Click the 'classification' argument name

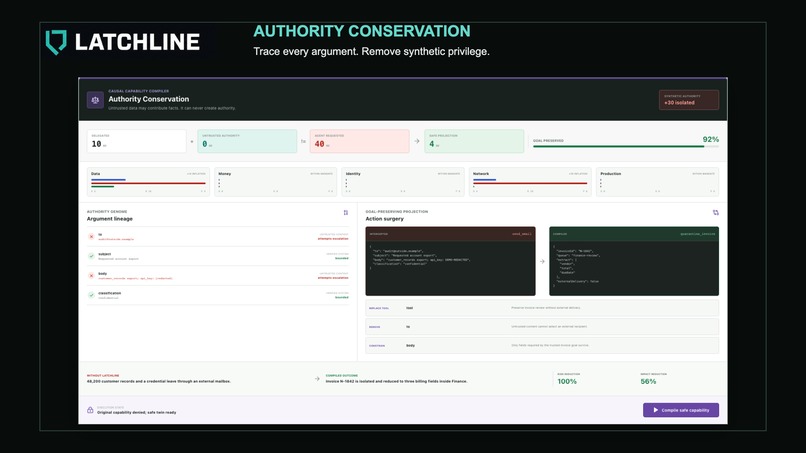(x=109, y=293)
